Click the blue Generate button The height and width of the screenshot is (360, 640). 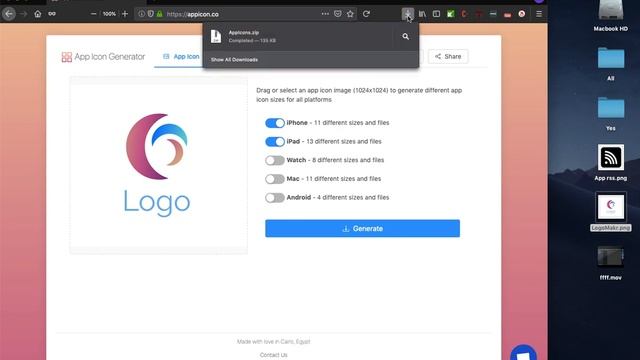coord(362,228)
